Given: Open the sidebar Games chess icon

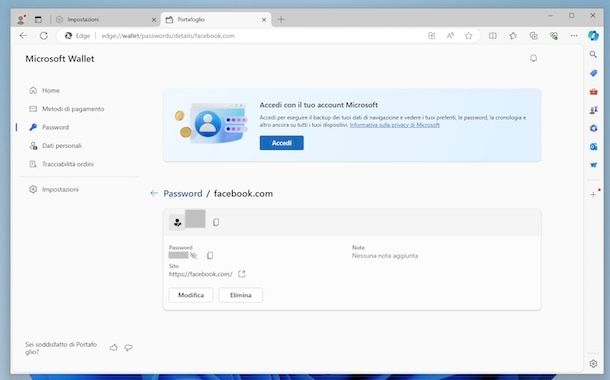Looking at the screenshot, I should pos(593,110).
